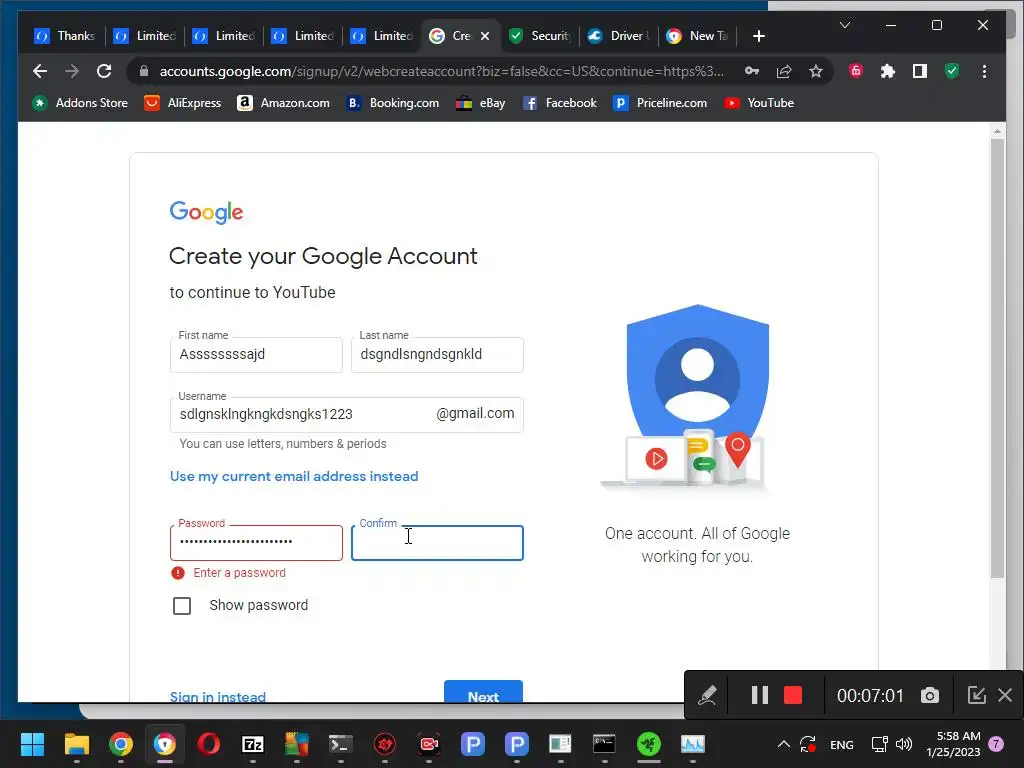Screen dimensions: 1024x768
Task: Click the Next button
Action: point(483,692)
